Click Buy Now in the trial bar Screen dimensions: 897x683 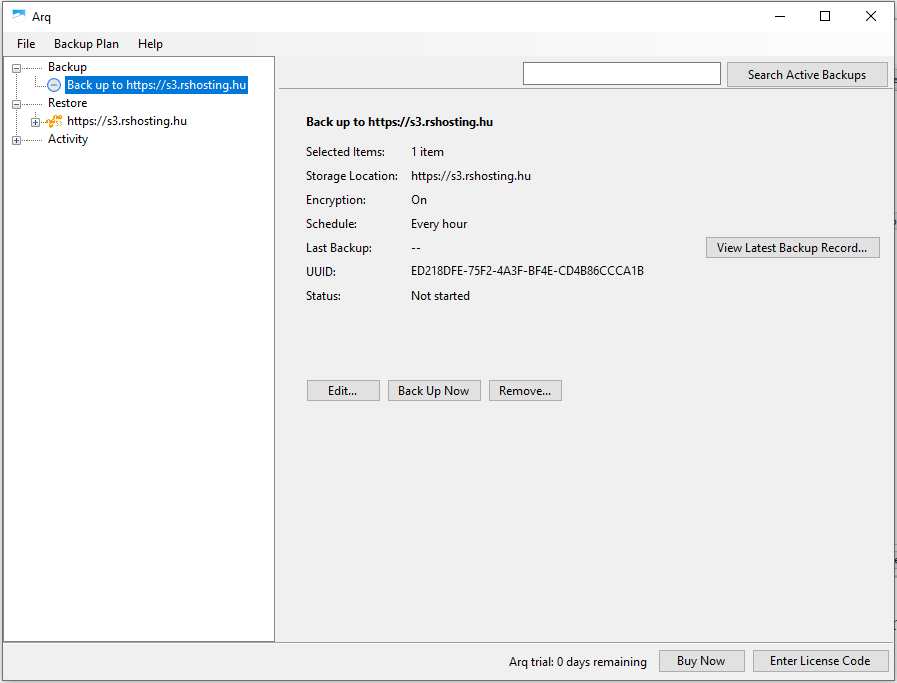click(x=700, y=661)
